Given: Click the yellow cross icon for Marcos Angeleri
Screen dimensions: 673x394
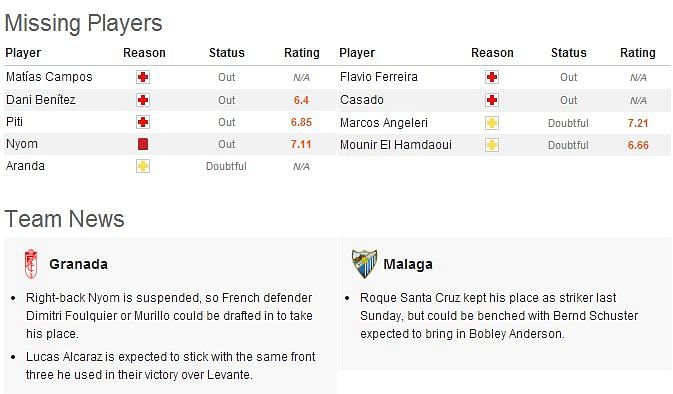Looking at the screenshot, I should 492,123.
